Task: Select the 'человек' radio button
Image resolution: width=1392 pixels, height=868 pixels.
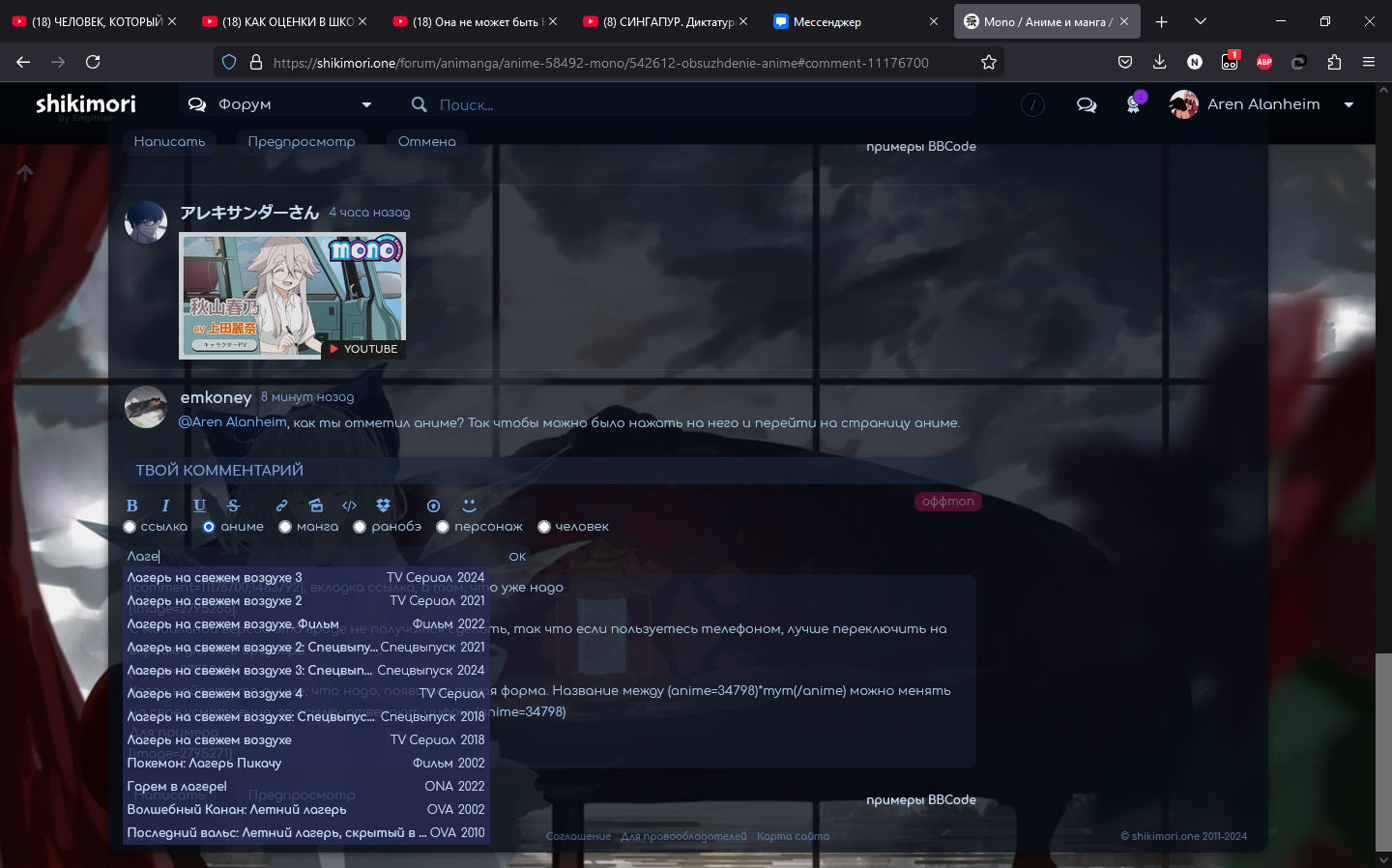Action: coord(544,527)
